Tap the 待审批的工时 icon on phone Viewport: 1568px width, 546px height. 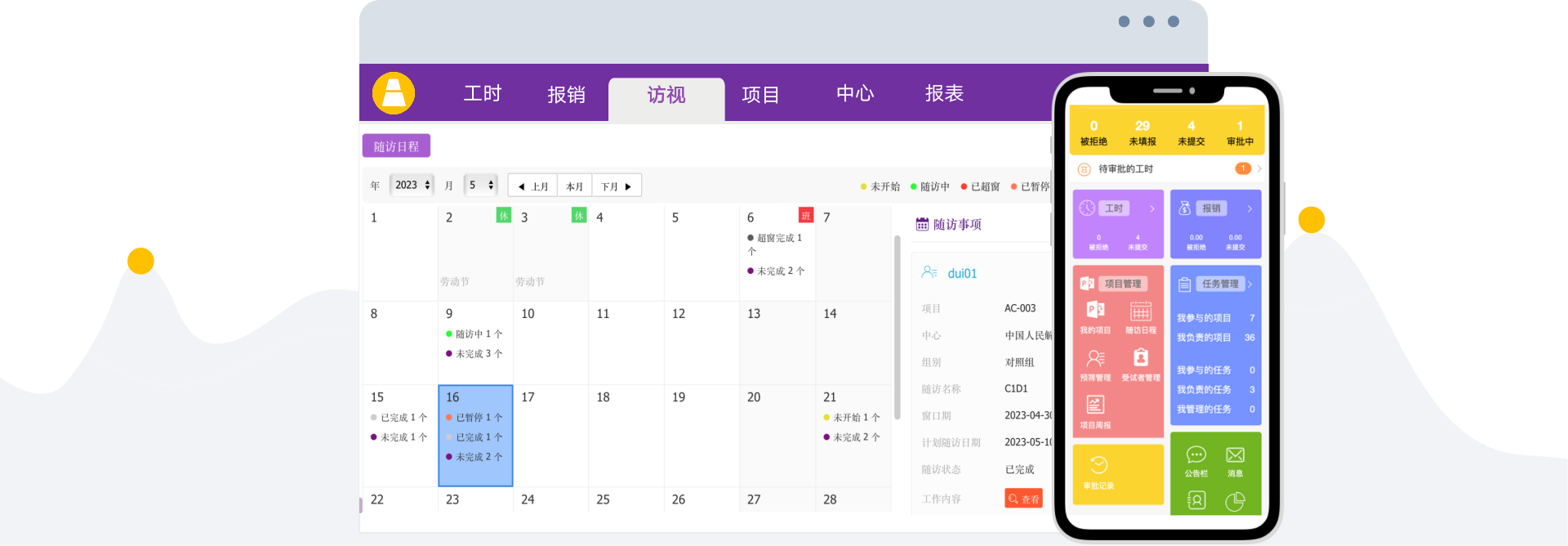tap(1085, 169)
